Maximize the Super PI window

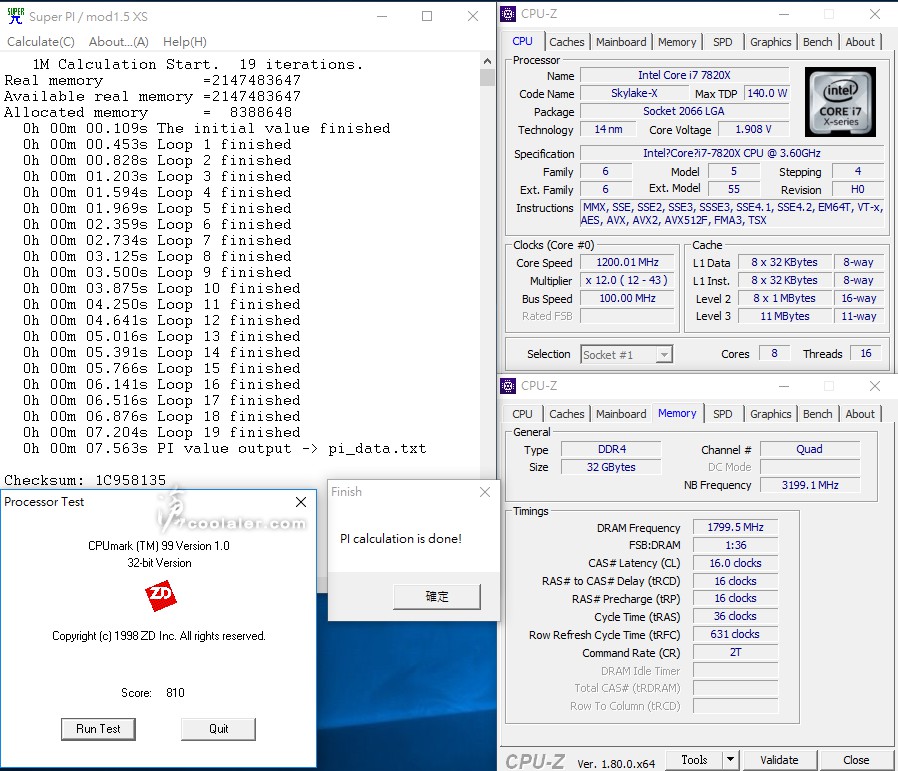click(x=427, y=16)
